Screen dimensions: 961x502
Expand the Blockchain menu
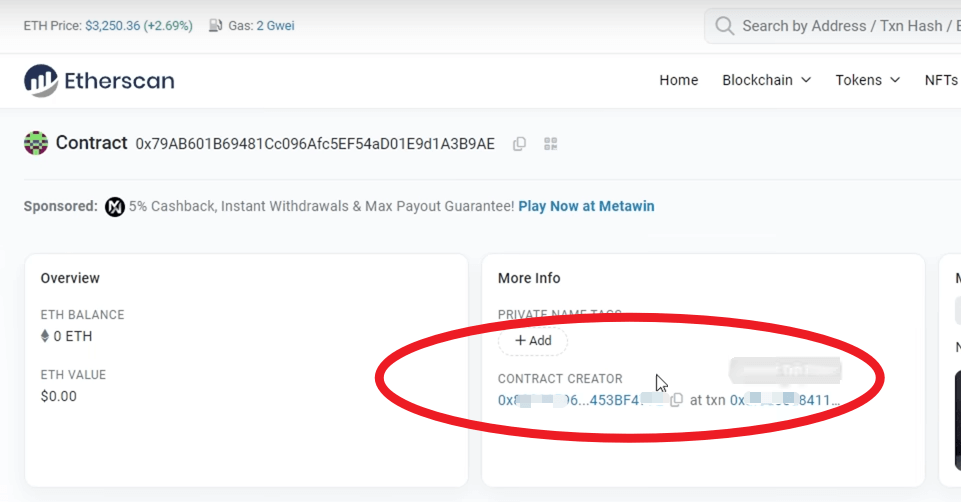(x=766, y=80)
